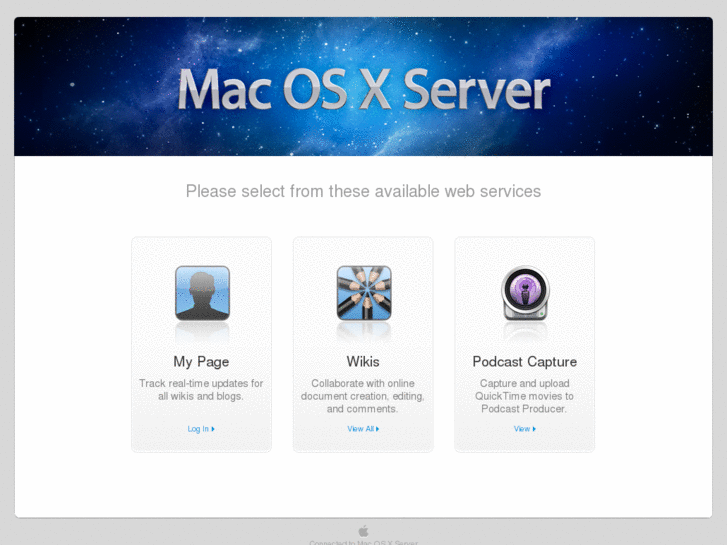Click the Wikis heading

click(363, 362)
